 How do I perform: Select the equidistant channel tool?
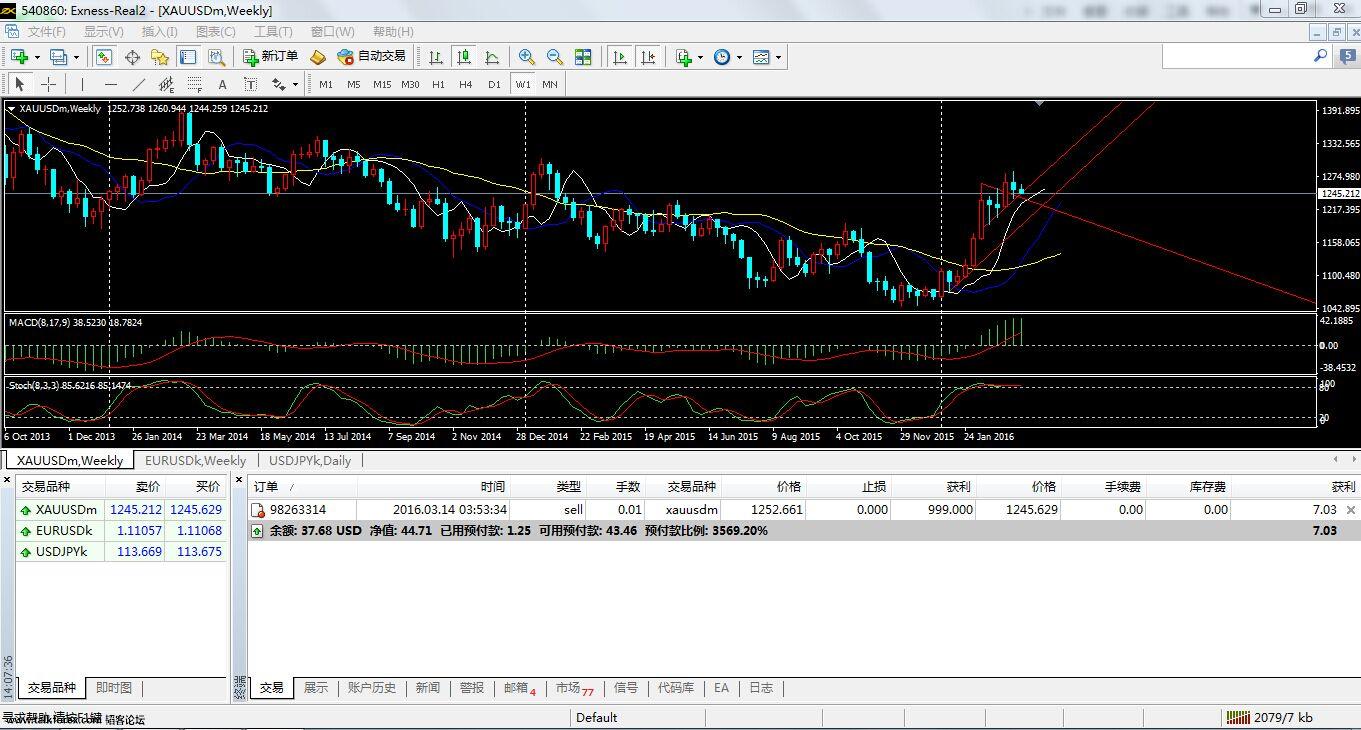coord(166,84)
